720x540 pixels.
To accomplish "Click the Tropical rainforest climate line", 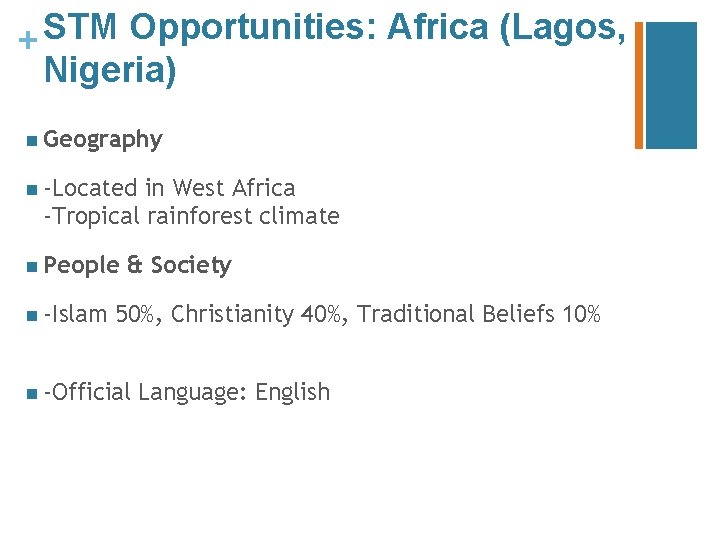I will (192, 215).
